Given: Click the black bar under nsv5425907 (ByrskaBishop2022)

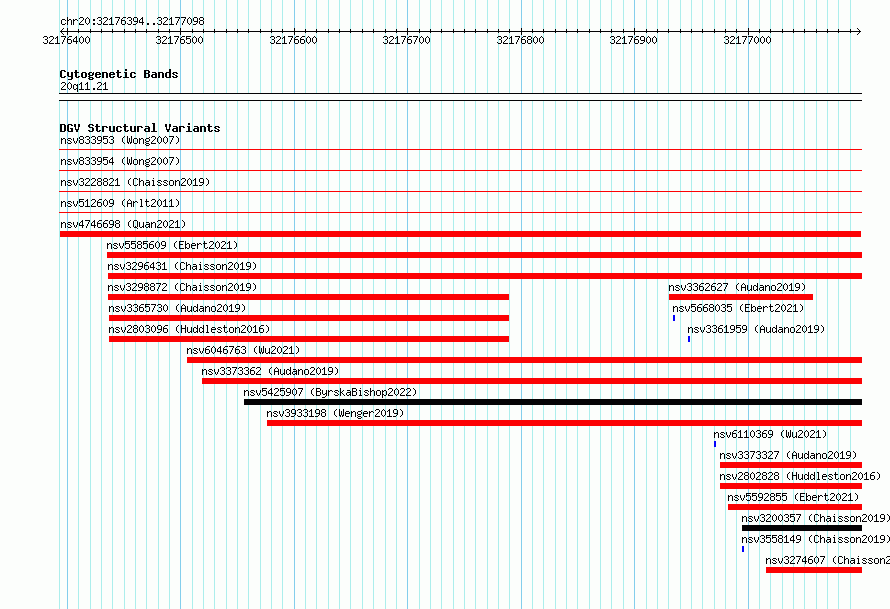Looking at the screenshot, I should tap(553, 402).
